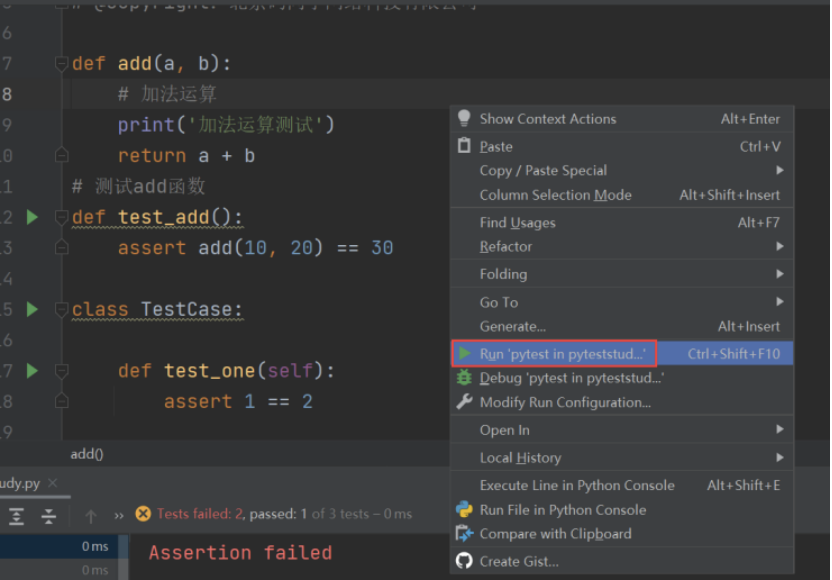Select Paste in the context menu
832x580 pixels.
tap(622, 146)
